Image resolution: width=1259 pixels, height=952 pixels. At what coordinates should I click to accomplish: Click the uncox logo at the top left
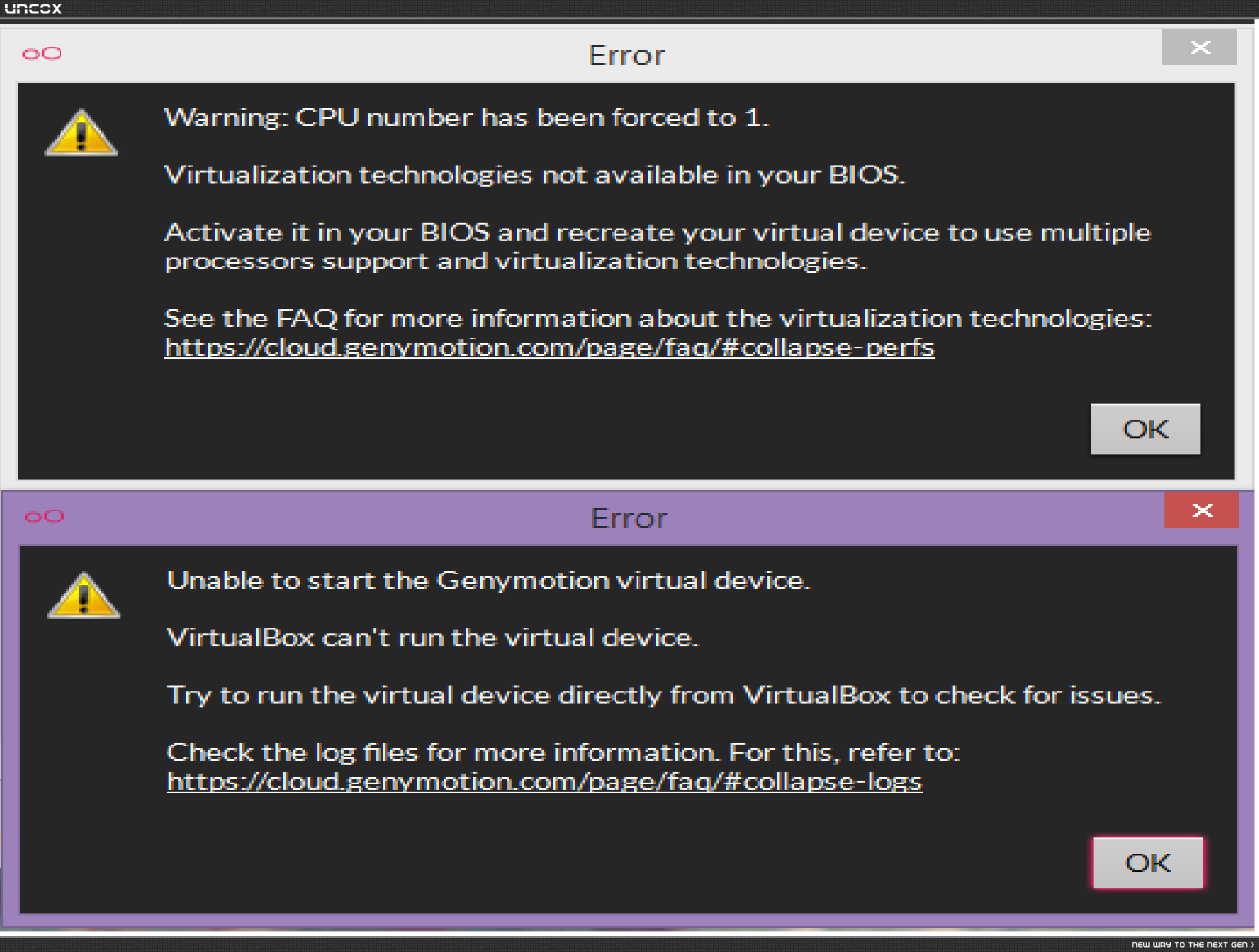pyautogui.click(x=33, y=8)
